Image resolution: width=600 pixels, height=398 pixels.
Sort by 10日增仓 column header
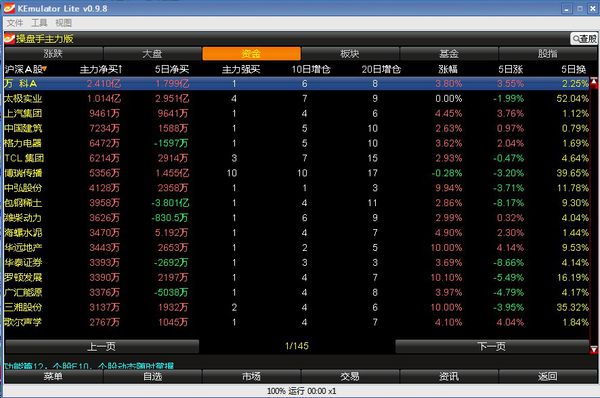[x=311, y=69]
